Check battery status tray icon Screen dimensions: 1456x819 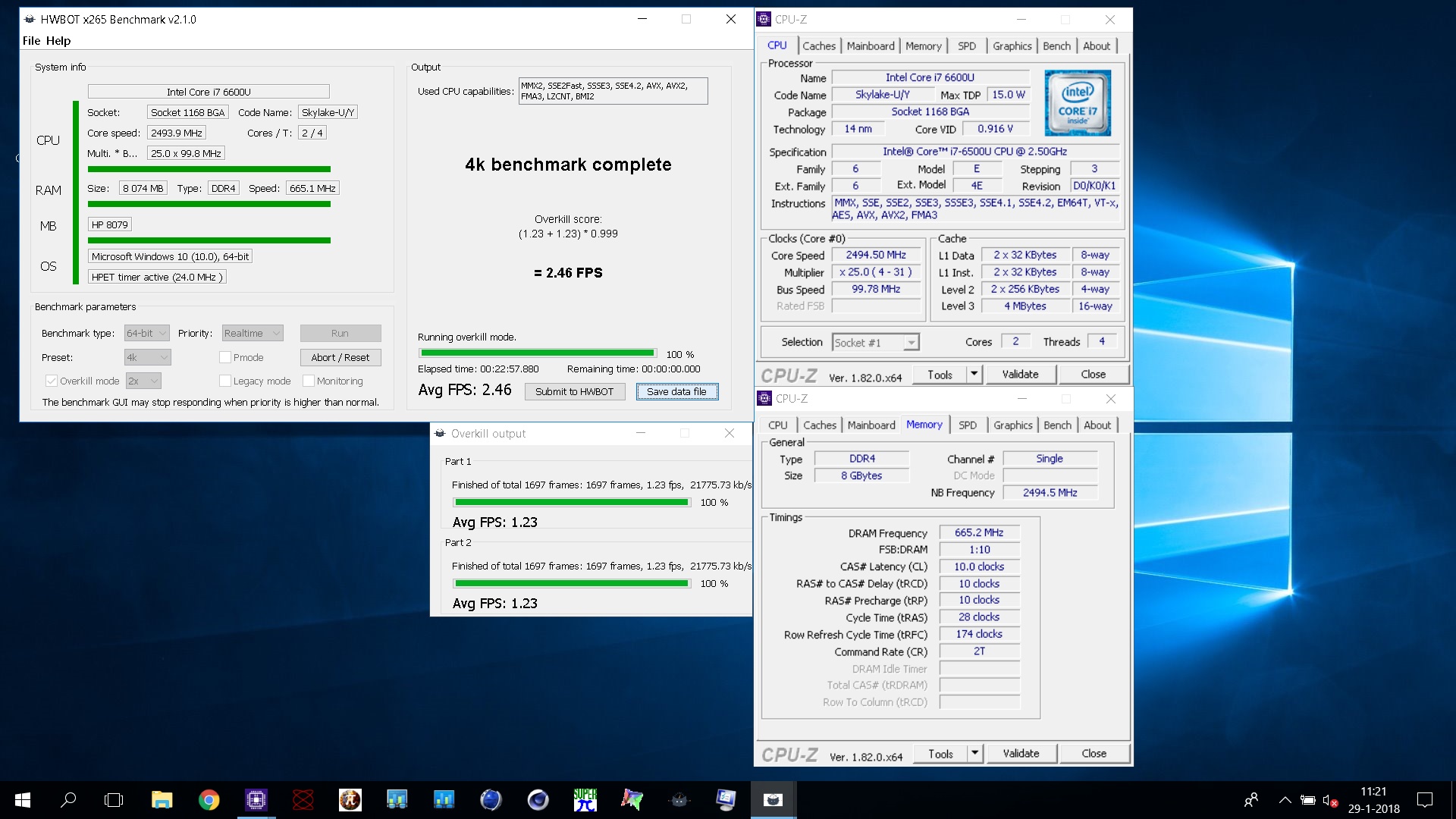point(1308,799)
